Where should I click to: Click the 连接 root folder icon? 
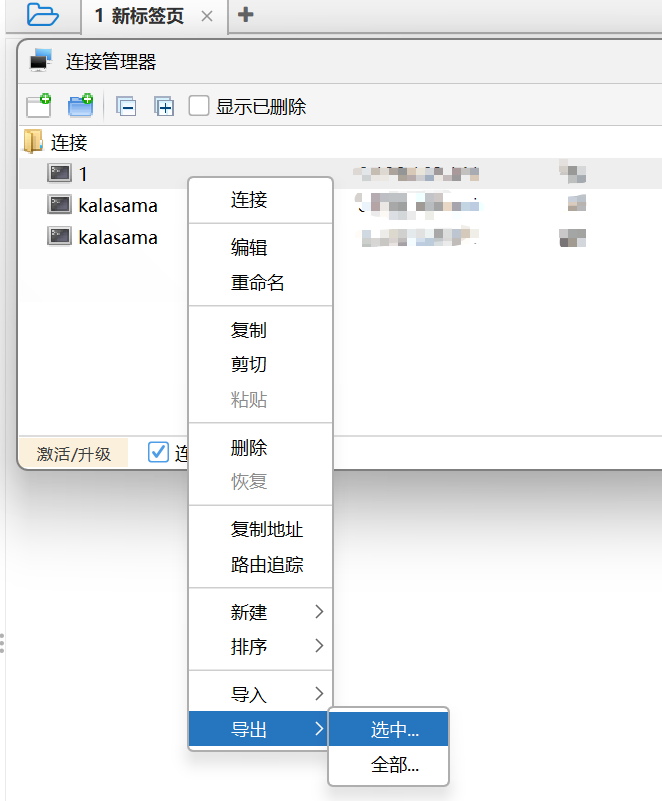pyautogui.click(x=33, y=142)
